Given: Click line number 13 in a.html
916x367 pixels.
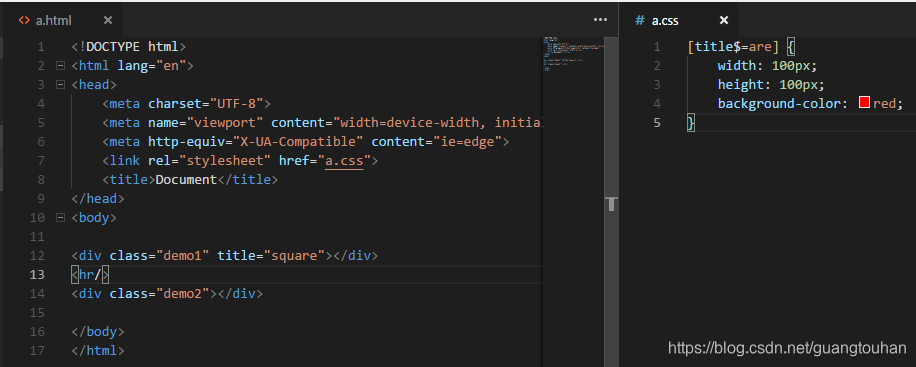Looking at the screenshot, I should point(36,275).
